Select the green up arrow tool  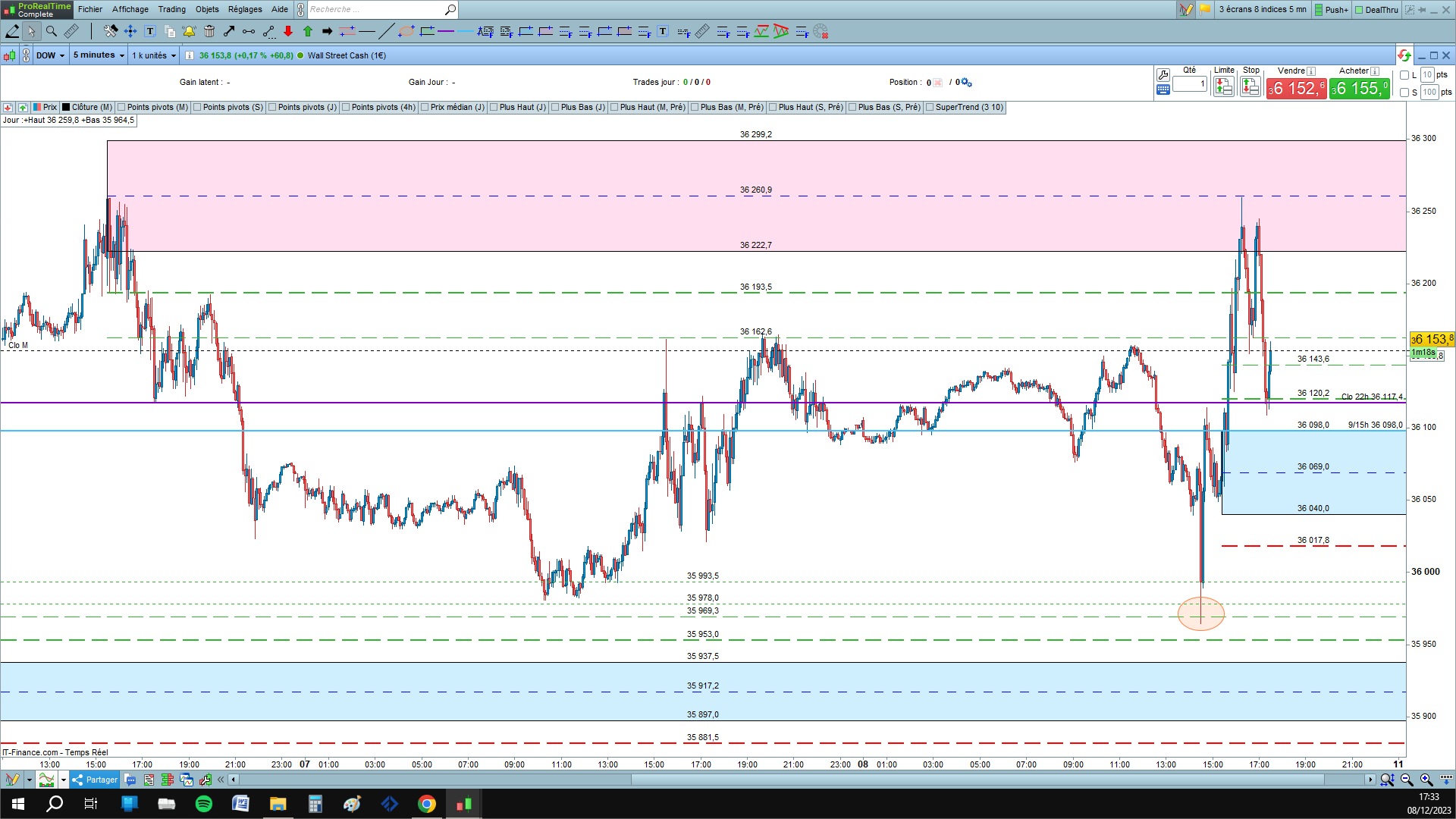coord(308,31)
